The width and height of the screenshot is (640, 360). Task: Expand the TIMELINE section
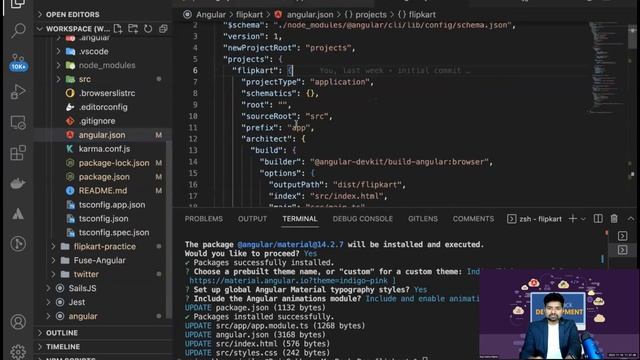(102, 347)
